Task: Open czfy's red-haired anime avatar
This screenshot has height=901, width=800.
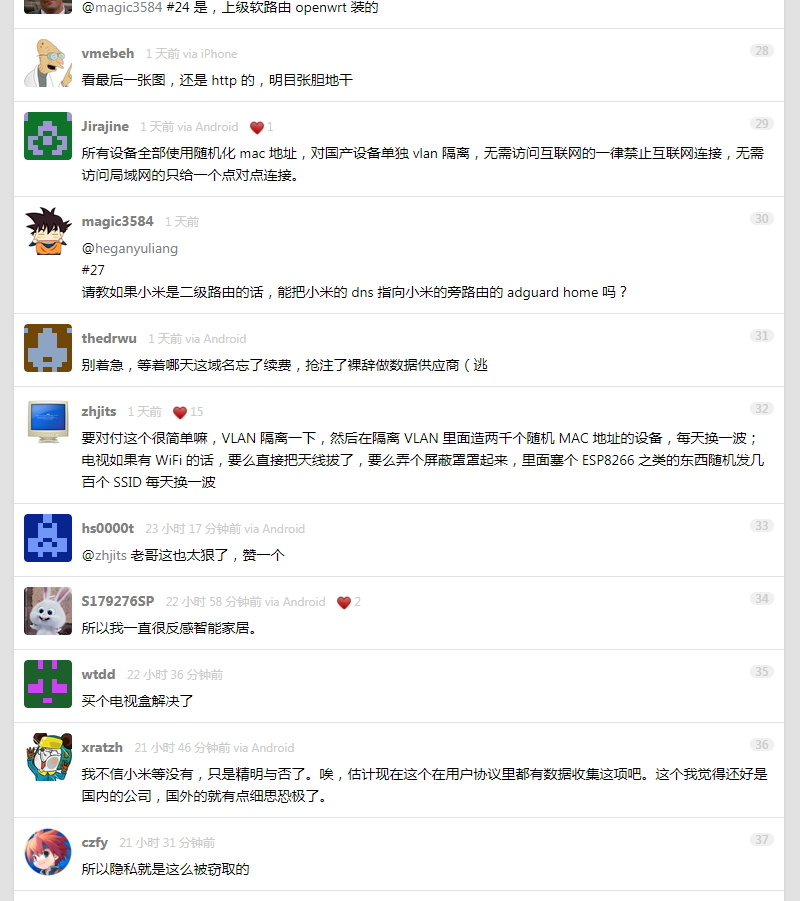Action: click(48, 852)
